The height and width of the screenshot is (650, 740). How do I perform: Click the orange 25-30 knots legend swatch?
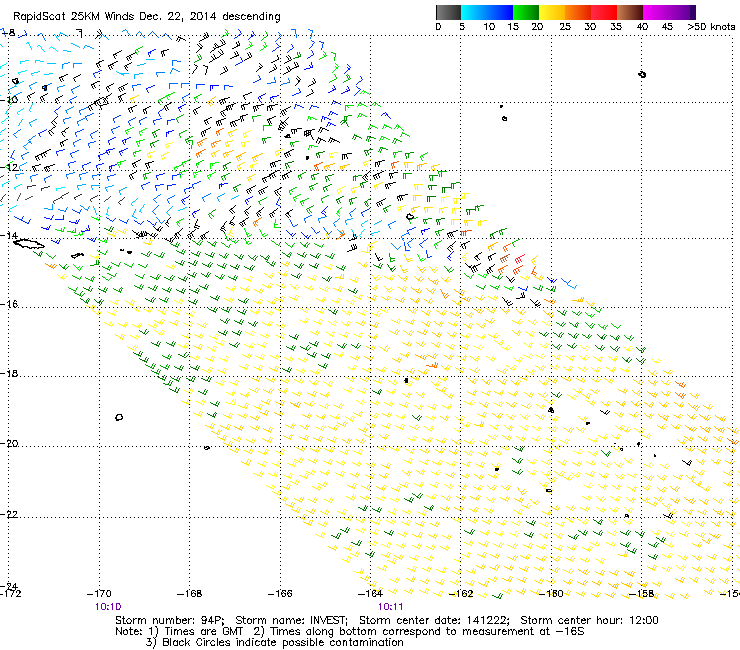pos(578,12)
